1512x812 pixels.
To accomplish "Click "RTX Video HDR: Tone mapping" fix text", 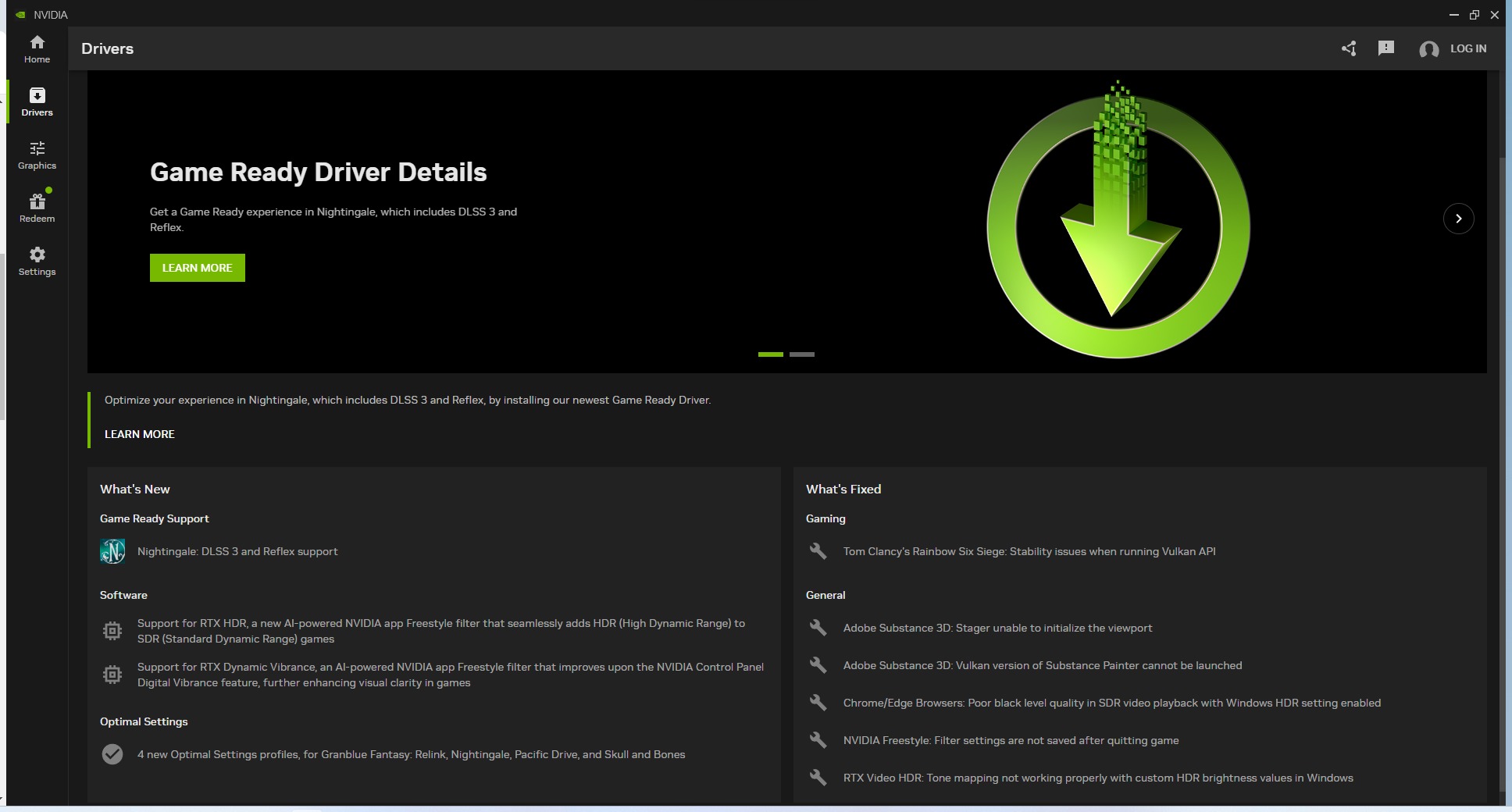I will tap(1098, 778).
